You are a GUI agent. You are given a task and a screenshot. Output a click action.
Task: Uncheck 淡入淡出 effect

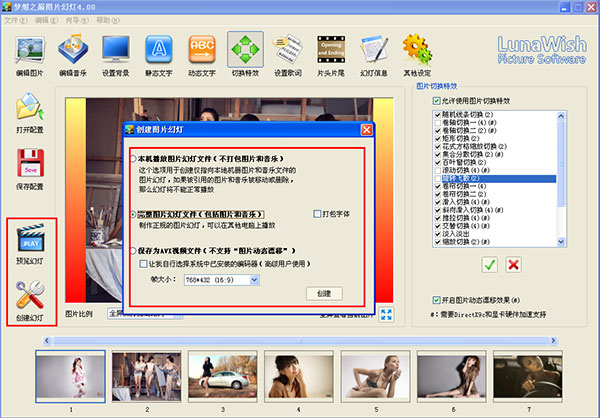(438, 234)
